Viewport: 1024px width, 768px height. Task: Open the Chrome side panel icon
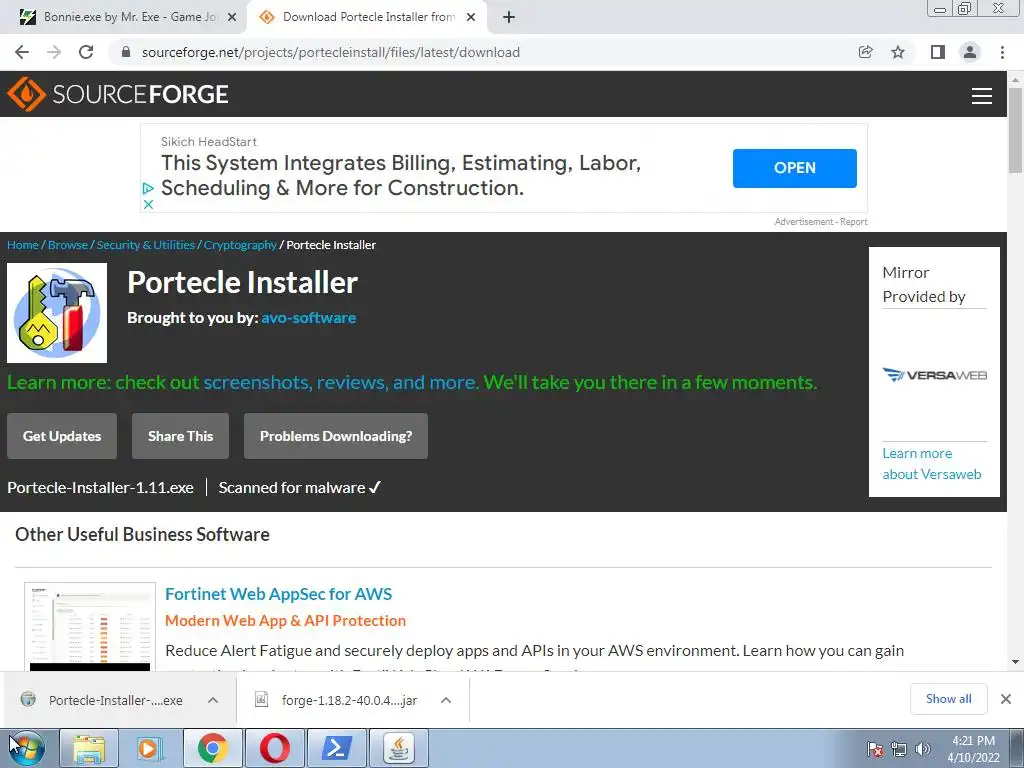pyautogui.click(x=938, y=52)
